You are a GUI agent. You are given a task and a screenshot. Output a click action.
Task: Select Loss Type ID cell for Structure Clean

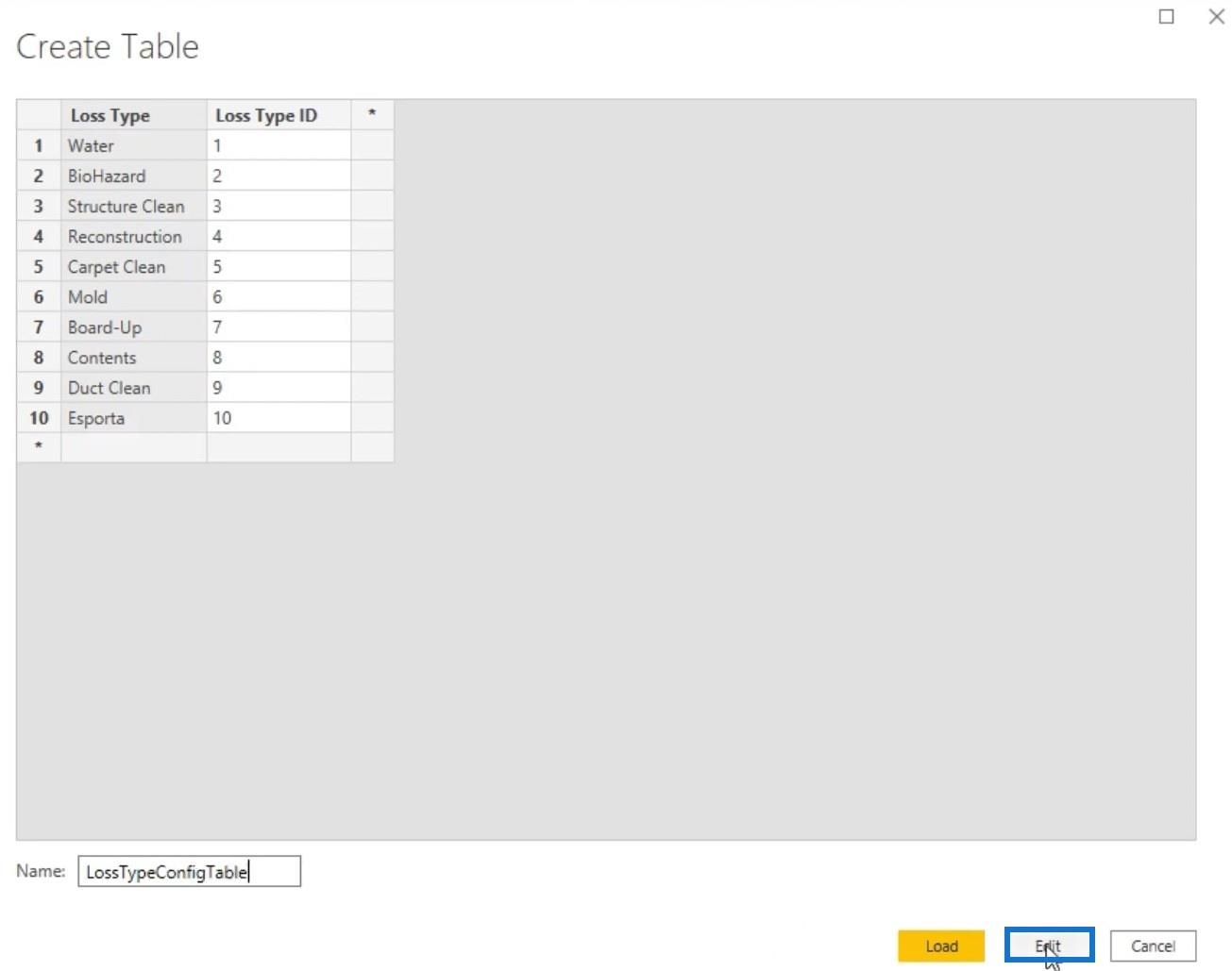tap(278, 206)
